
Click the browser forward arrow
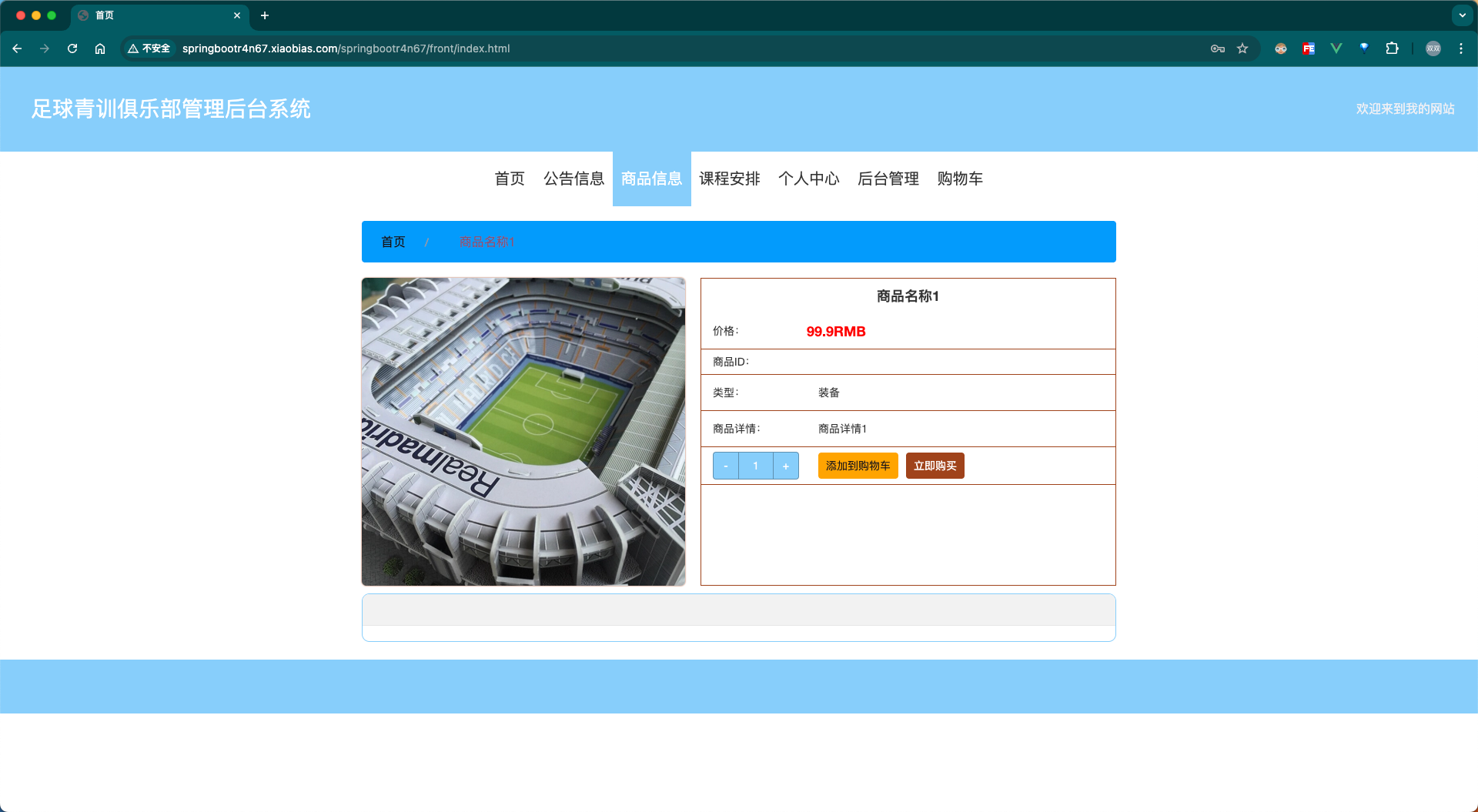[45, 48]
